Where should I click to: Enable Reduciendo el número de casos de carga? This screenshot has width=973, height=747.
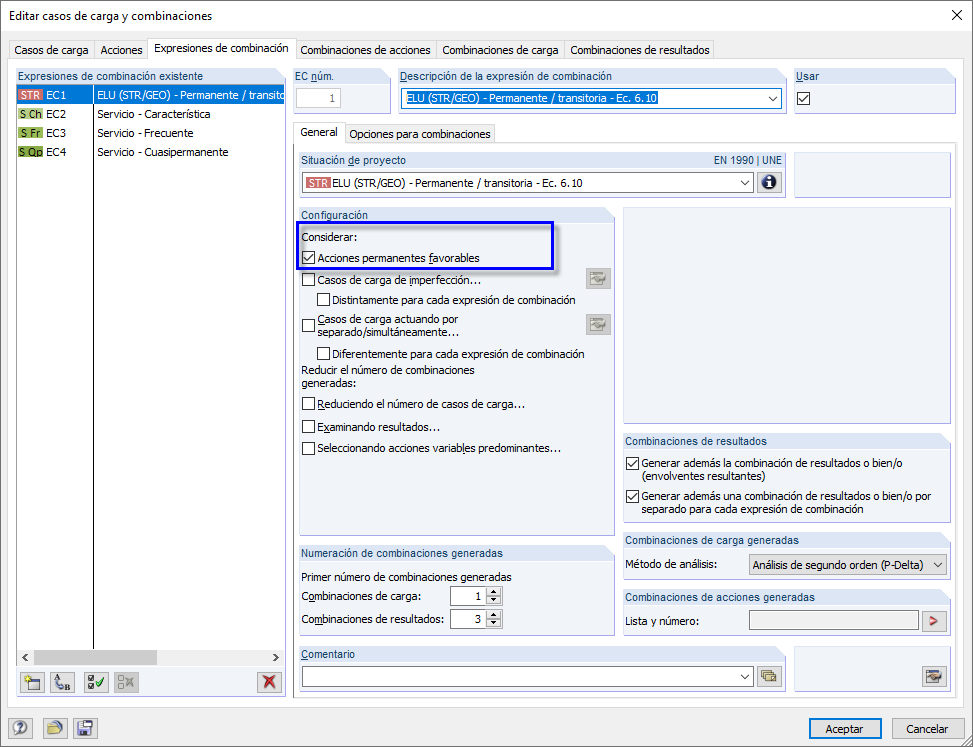[x=309, y=404]
